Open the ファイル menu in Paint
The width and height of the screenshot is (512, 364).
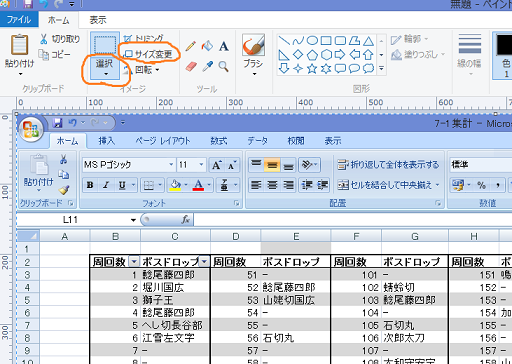(19, 20)
